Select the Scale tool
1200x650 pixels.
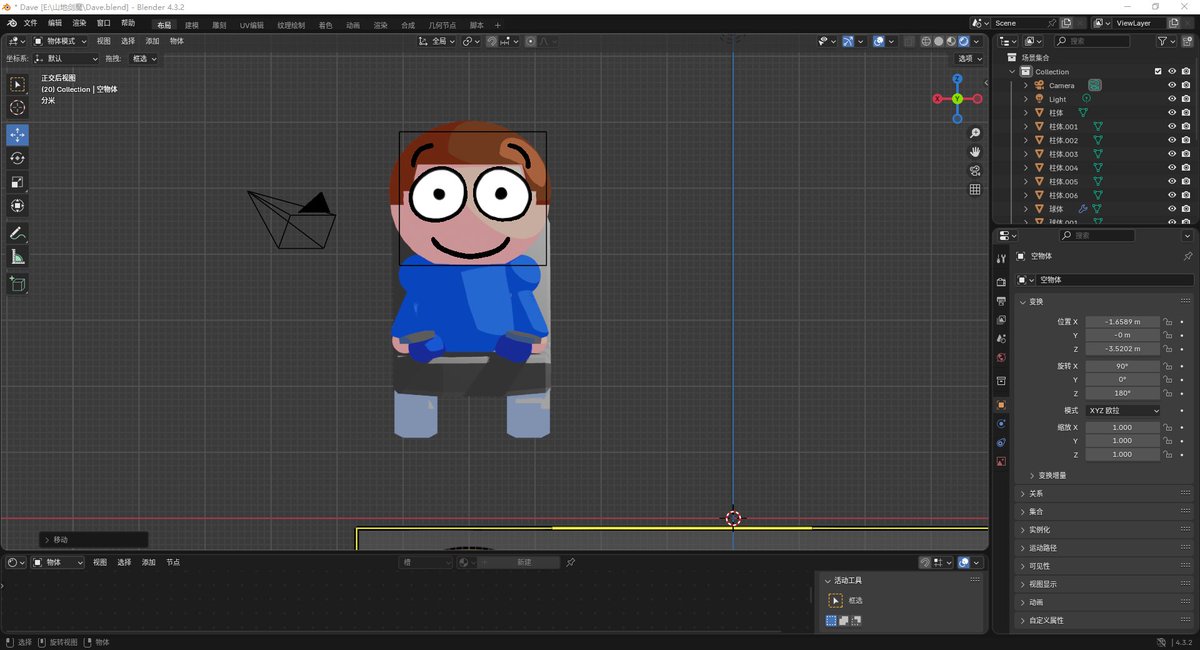click(x=17, y=182)
